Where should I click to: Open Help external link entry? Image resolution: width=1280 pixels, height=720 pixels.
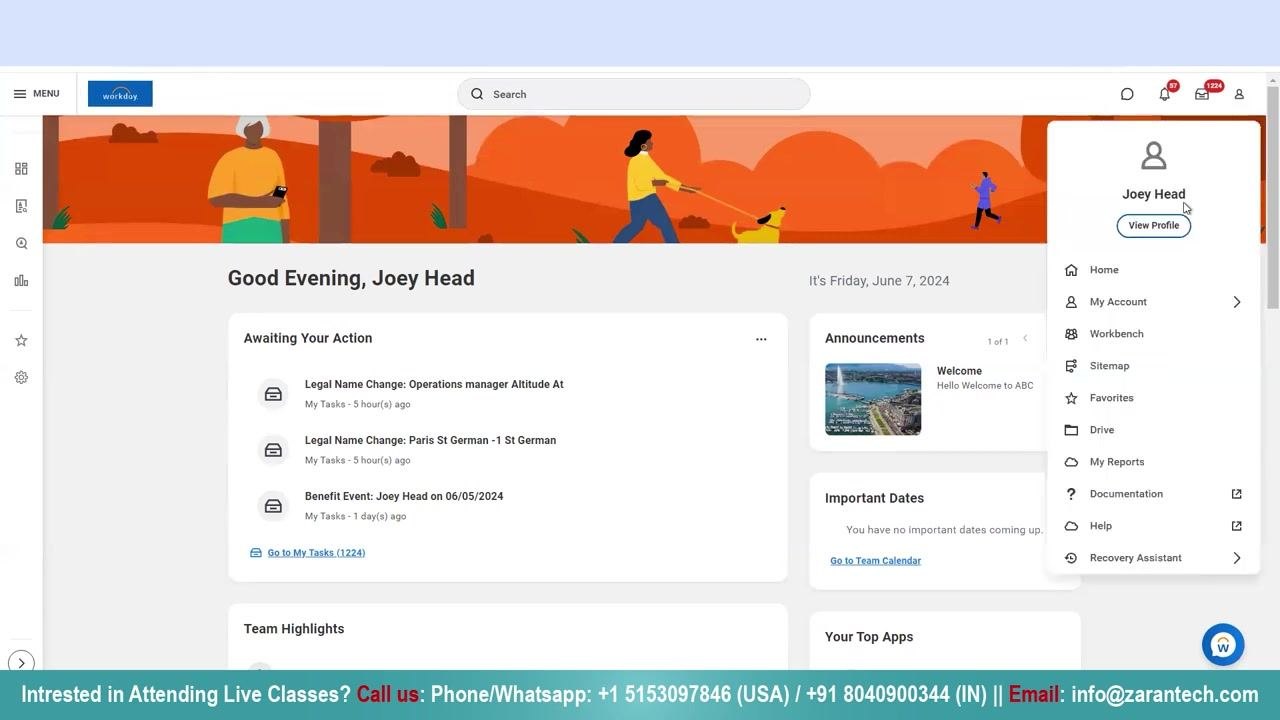coord(1153,526)
